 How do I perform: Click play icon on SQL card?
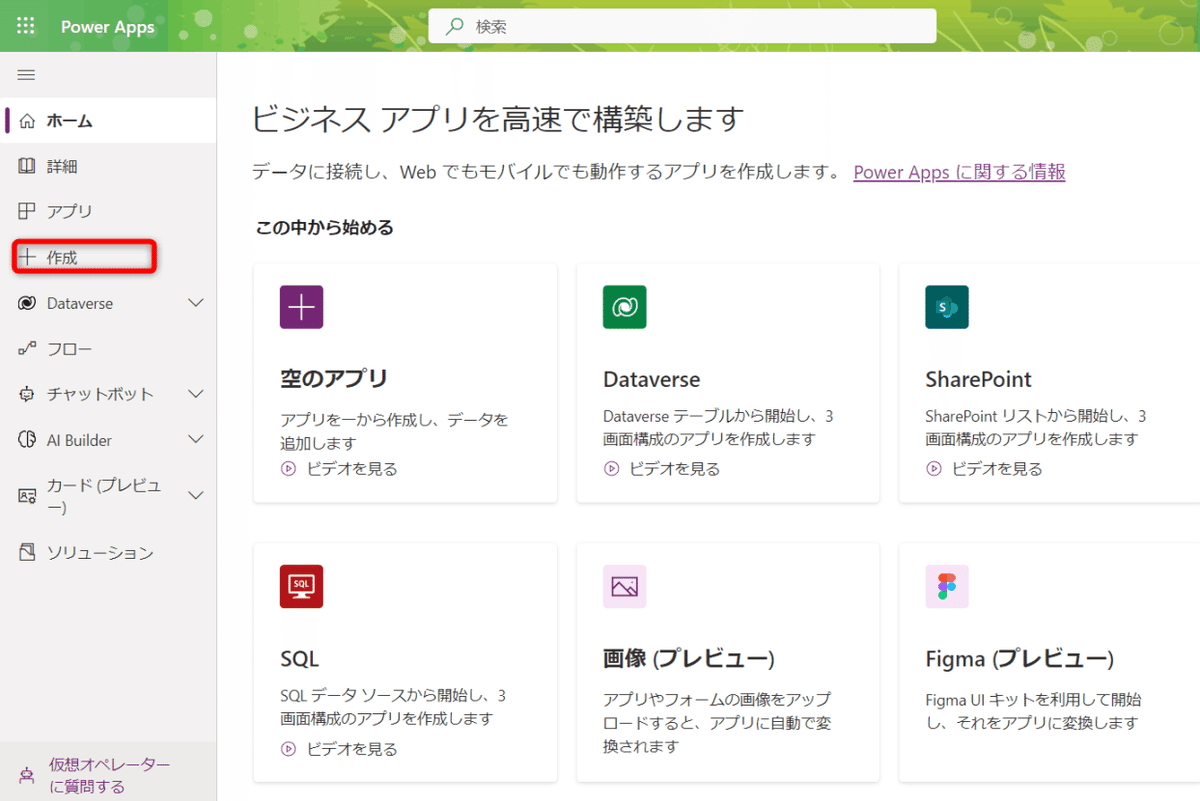point(289,748)
